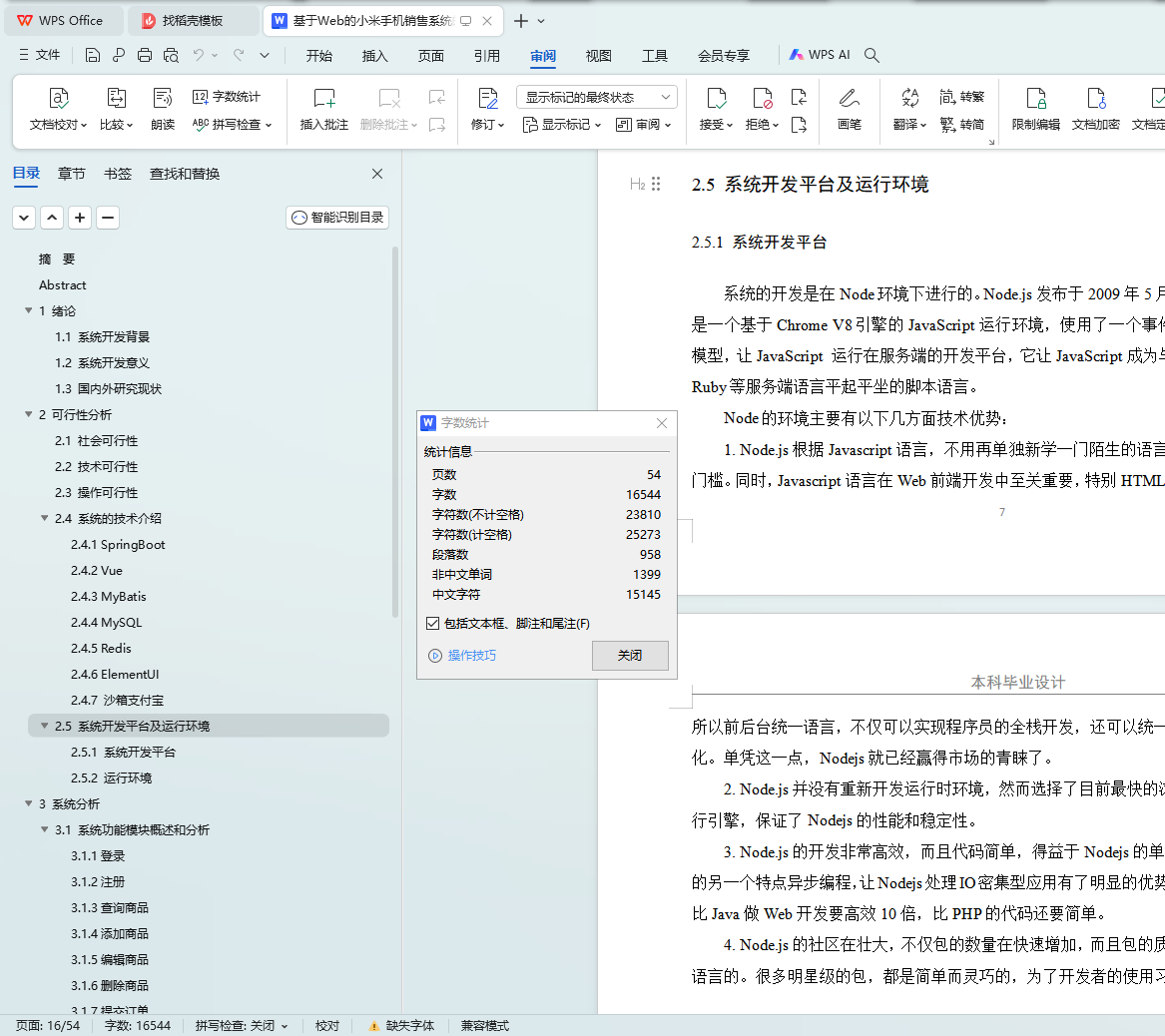Convert text with 转繁 button
Image resolution: width=1165 pixels, height=1036 pixels.
click(962, 97)
